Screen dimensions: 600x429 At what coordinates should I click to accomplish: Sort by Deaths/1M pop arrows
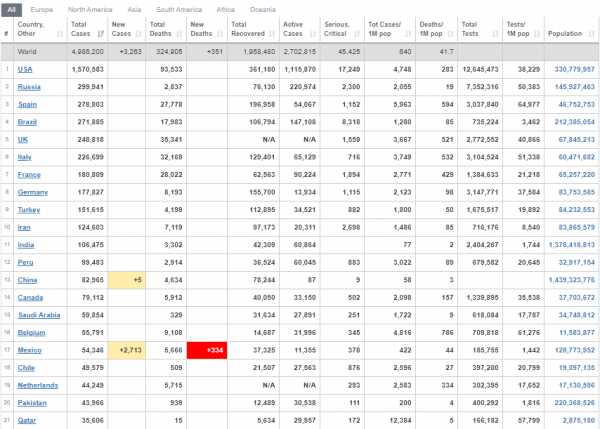point(450,34)
